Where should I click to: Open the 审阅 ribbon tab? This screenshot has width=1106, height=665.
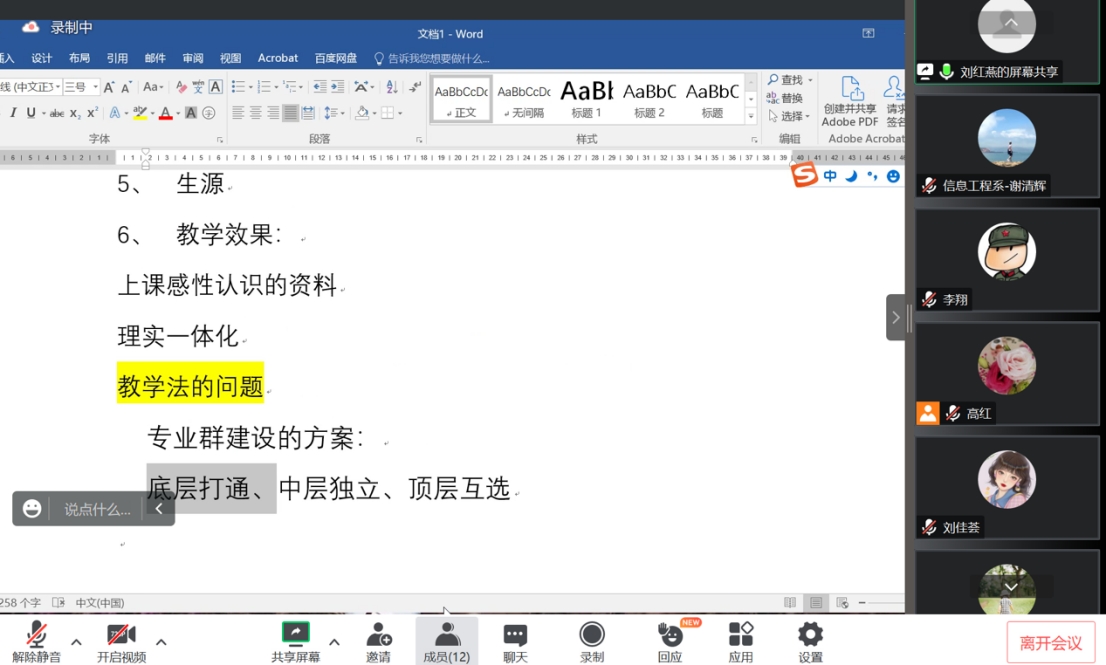coord(193,58)
